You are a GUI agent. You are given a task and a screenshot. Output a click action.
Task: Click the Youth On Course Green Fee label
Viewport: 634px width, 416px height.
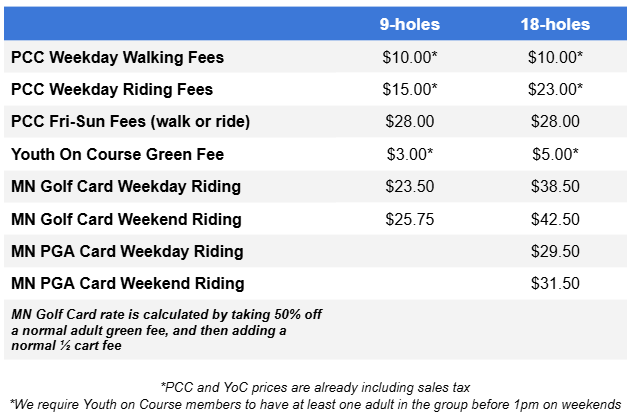click(x=117, y=154)
